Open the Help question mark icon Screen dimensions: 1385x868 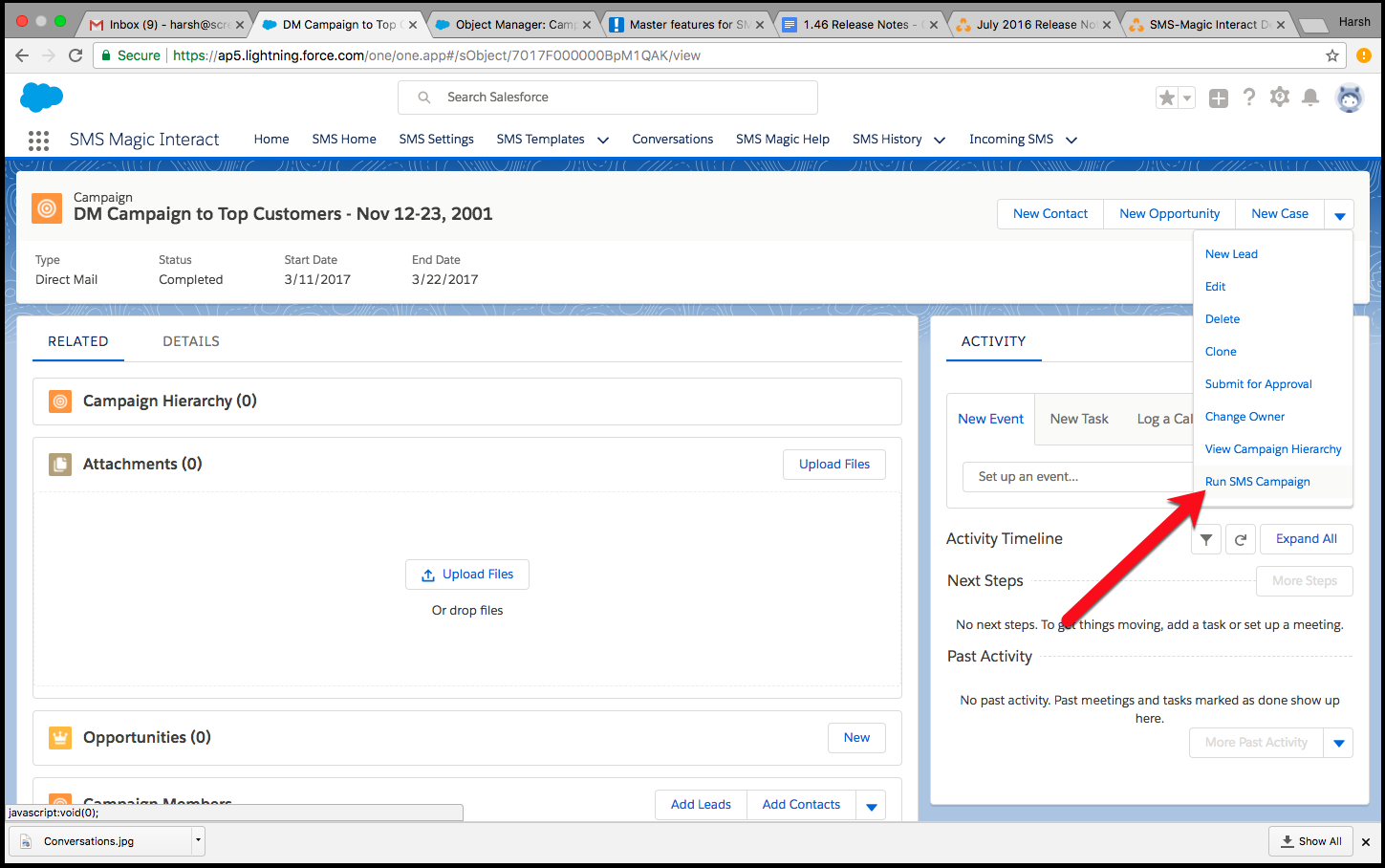[1249, 97]
